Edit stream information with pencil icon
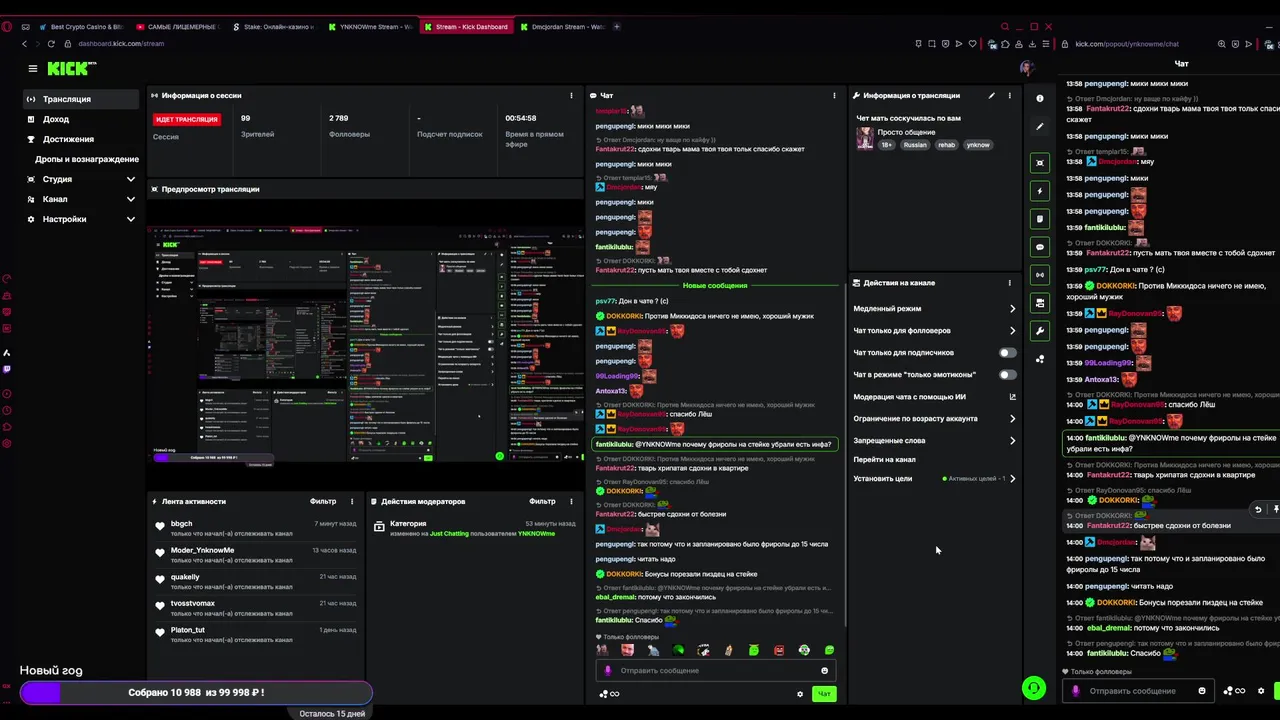The height and width of the screenshot is (720, 1280). click(991, 95)
